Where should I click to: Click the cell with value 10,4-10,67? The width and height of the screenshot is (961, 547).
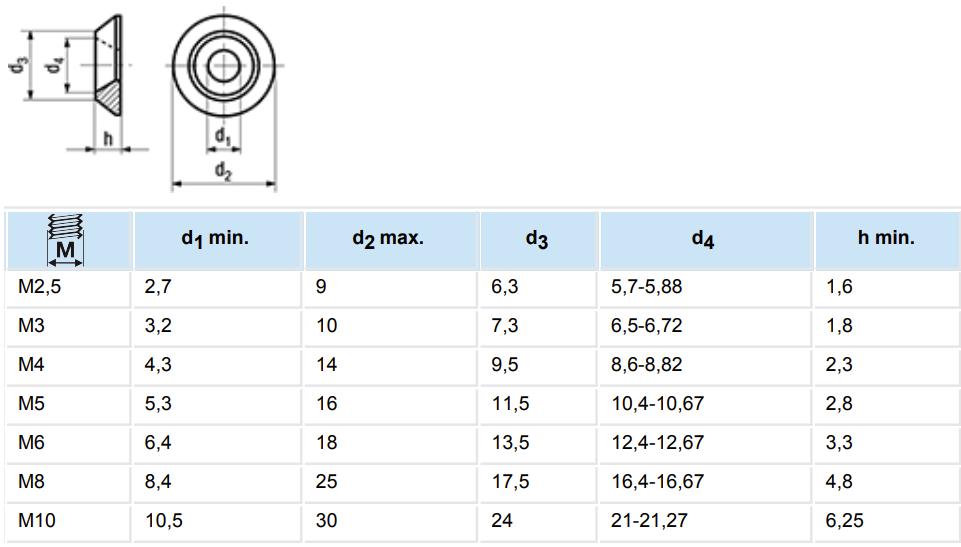click(658, 404)
